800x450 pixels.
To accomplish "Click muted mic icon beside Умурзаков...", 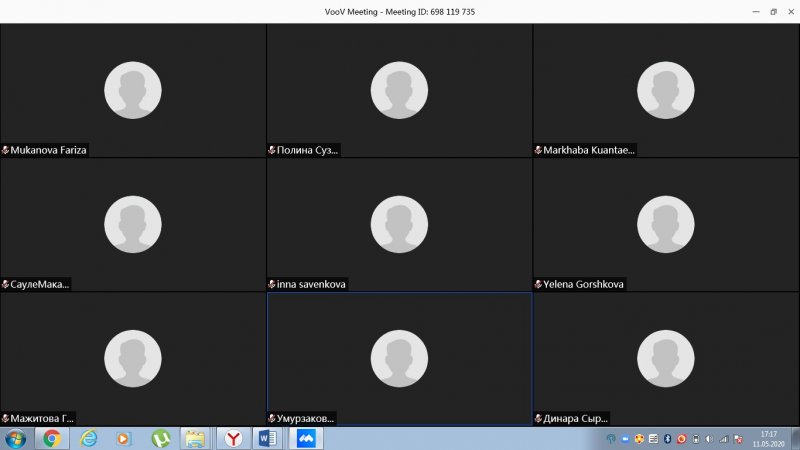I will (271, 418).
